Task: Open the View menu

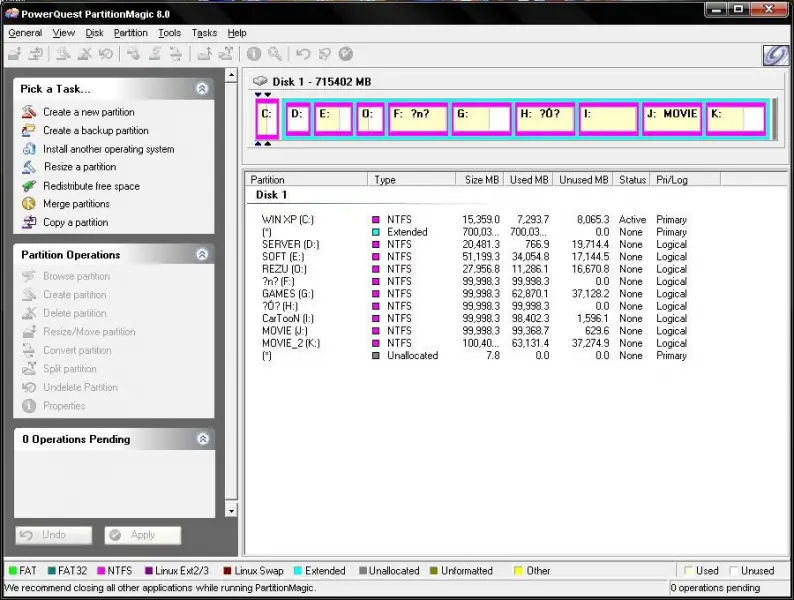Action: pyautogui.click(x=63, y=33)
